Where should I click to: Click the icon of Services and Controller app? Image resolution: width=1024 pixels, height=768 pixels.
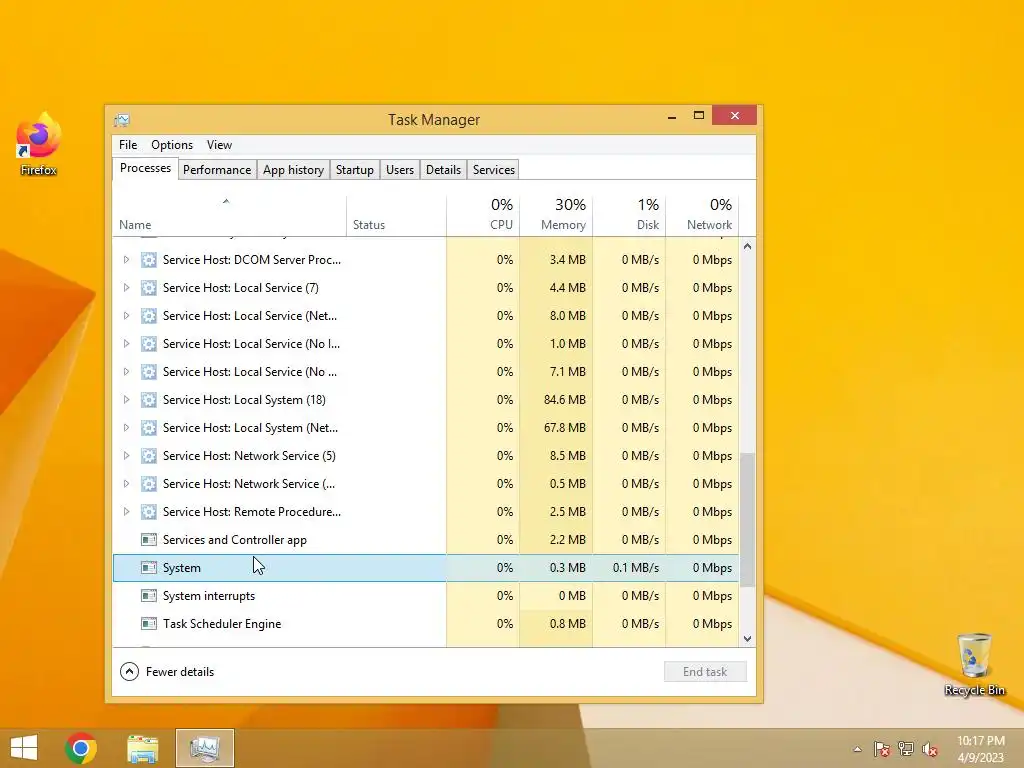tap(149, 540)
